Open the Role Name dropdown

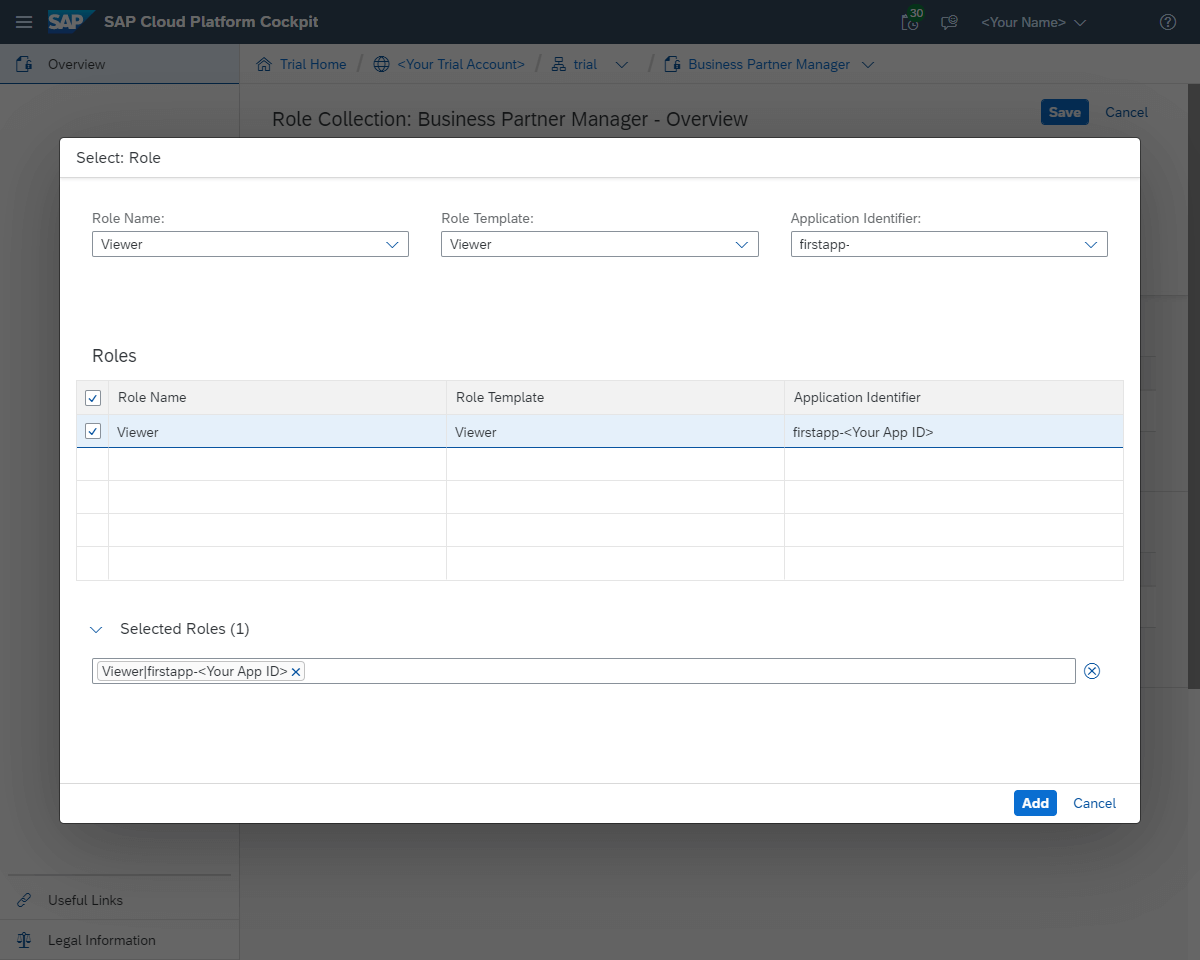392,244
